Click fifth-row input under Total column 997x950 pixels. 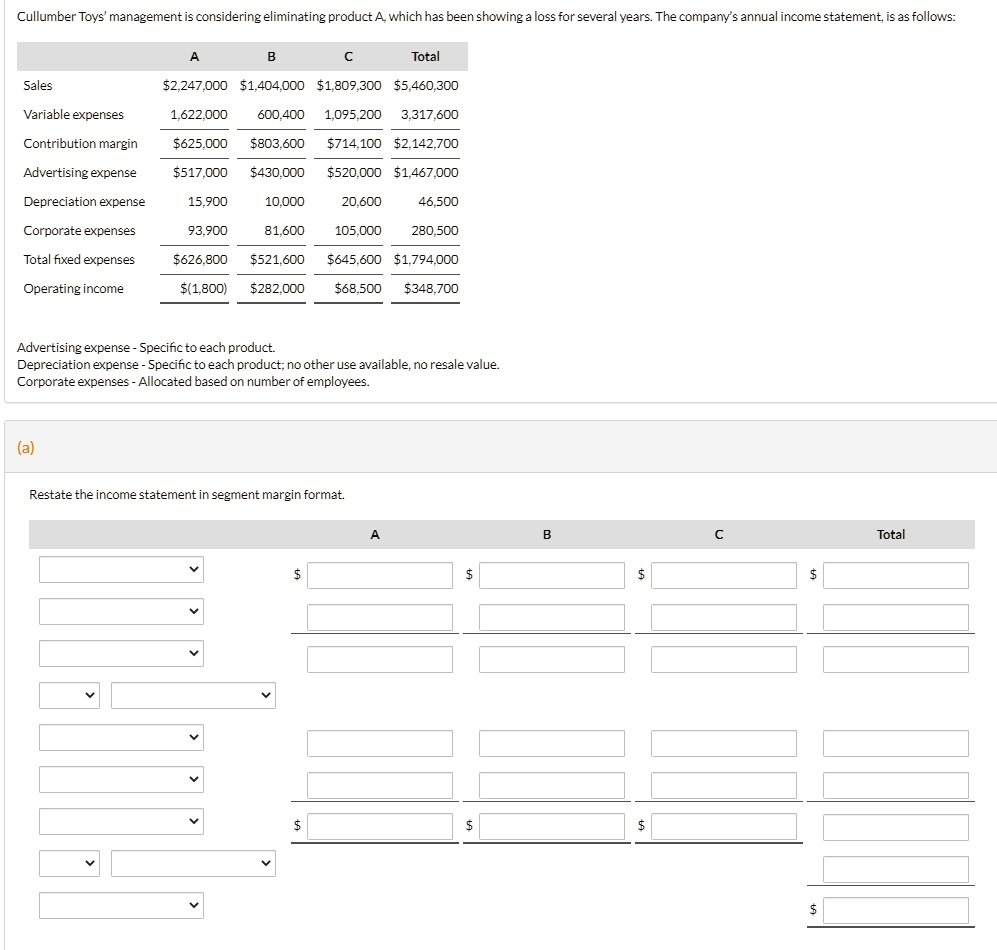896,743
